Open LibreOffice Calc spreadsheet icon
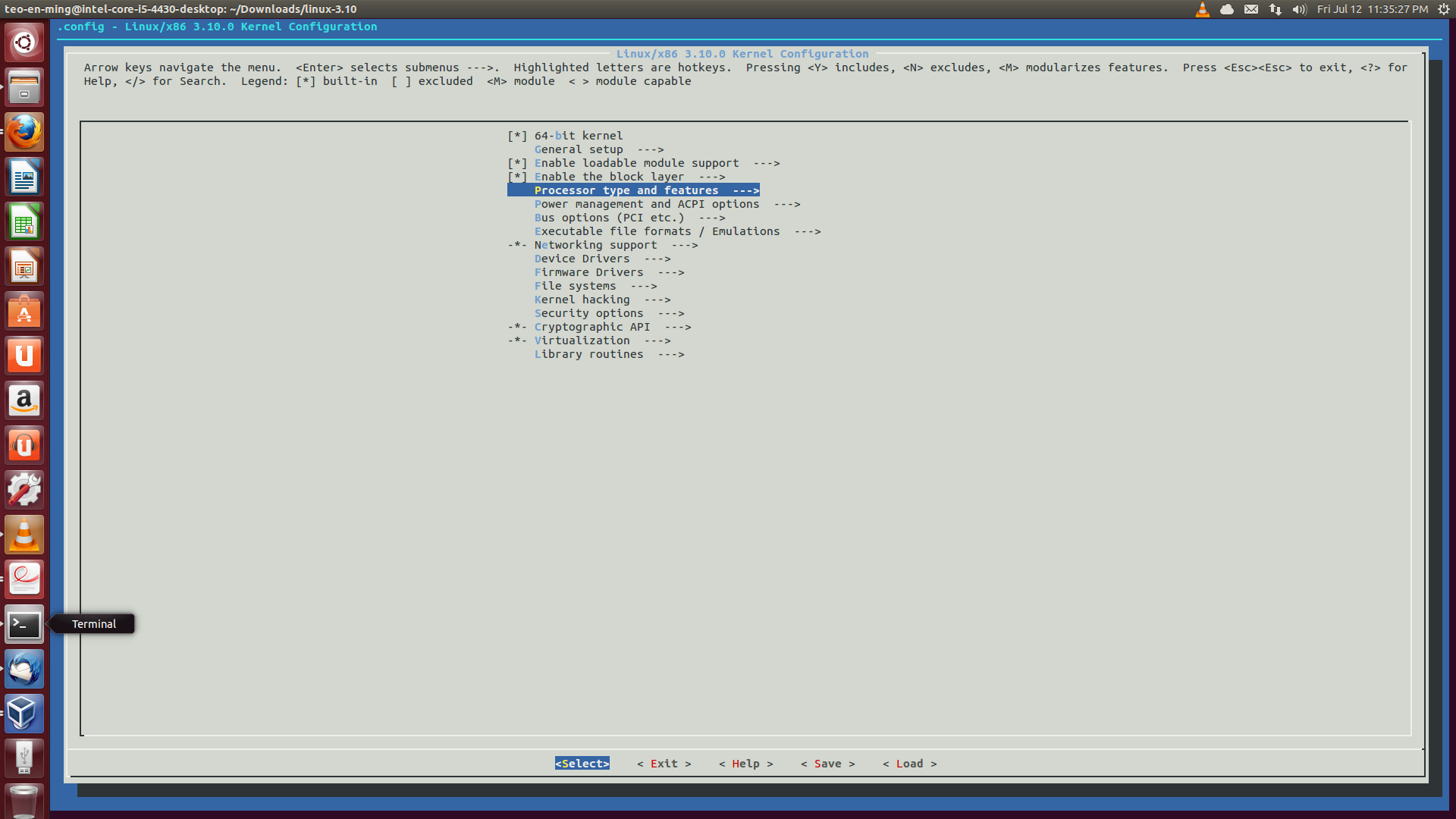 tap(24, 222)
